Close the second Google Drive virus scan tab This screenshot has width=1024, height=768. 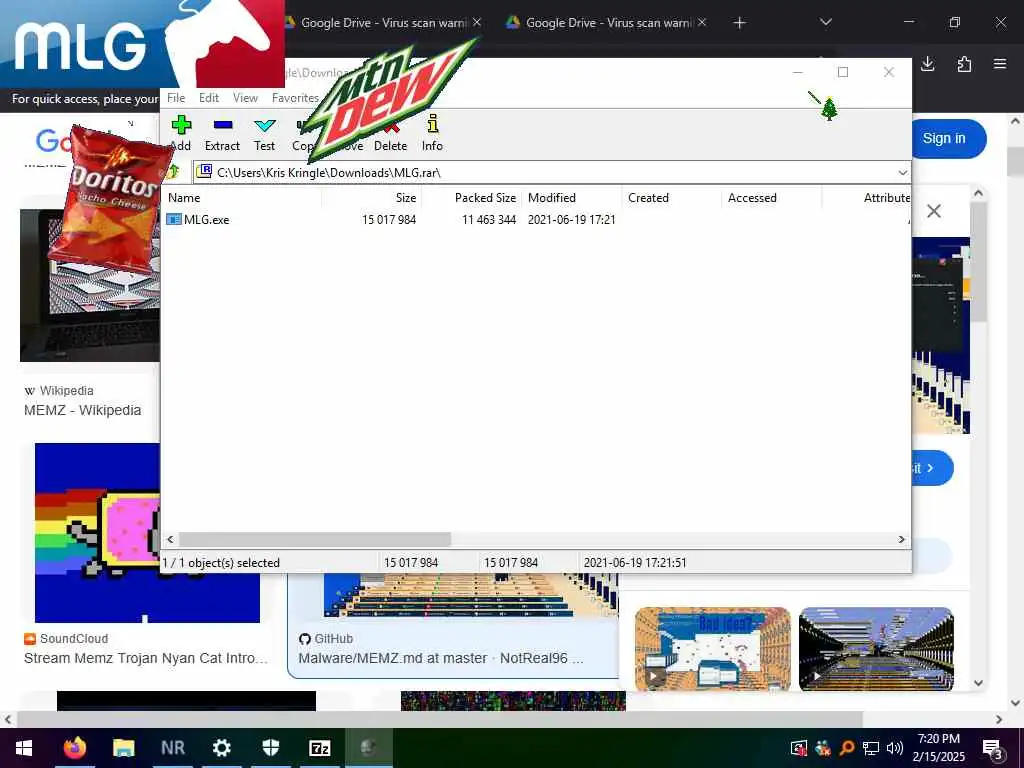pos(702,22)
